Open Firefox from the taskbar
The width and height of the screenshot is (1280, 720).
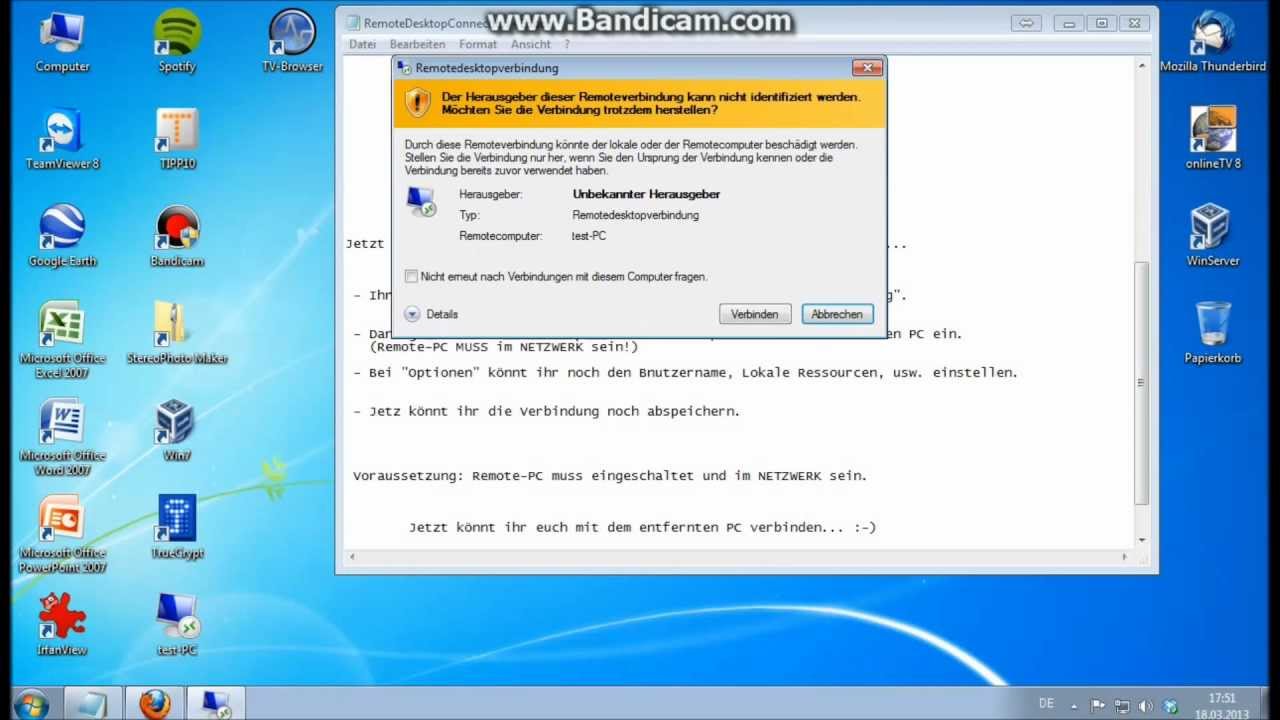(x=154, y=703)
